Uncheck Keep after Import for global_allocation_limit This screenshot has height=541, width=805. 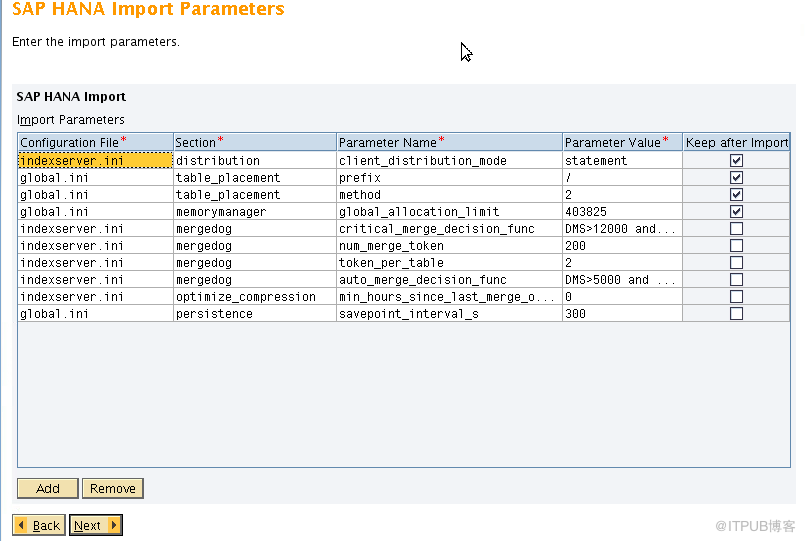[736, 211]
